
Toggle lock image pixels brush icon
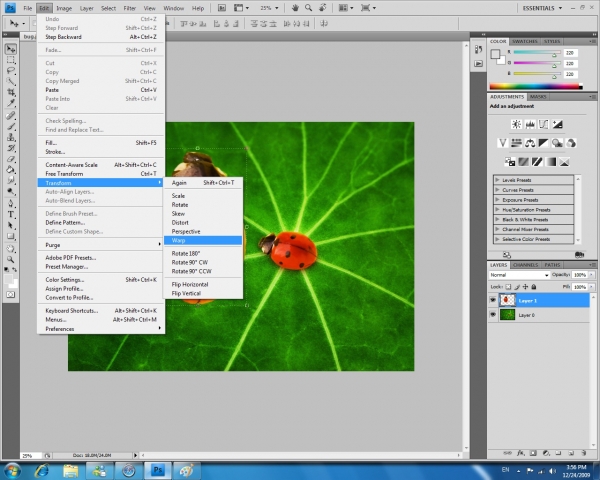517,287
